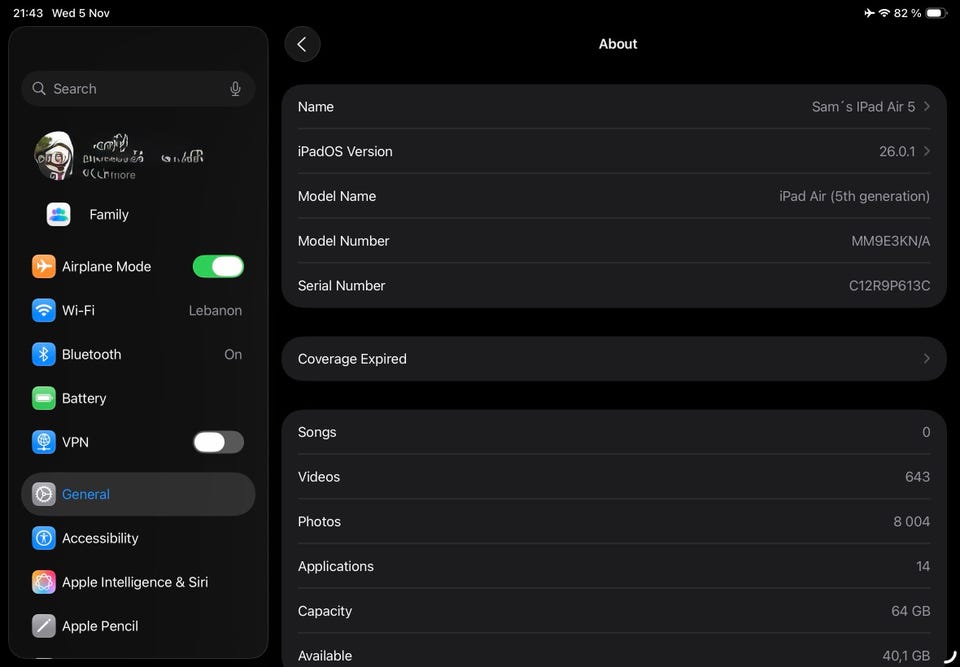The width and height of the screenshot is (960, 667).
Task: Tap the Available value 40,1 GB
Action: click(x=906, y=656)
